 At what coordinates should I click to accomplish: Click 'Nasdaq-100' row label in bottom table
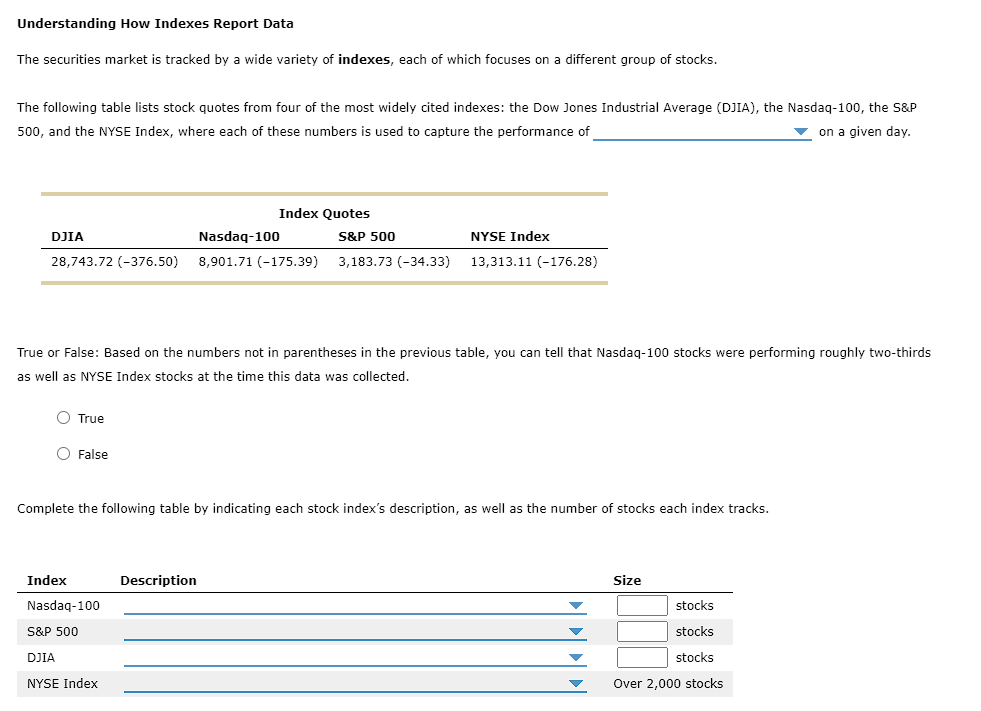[x=63, y=605]
